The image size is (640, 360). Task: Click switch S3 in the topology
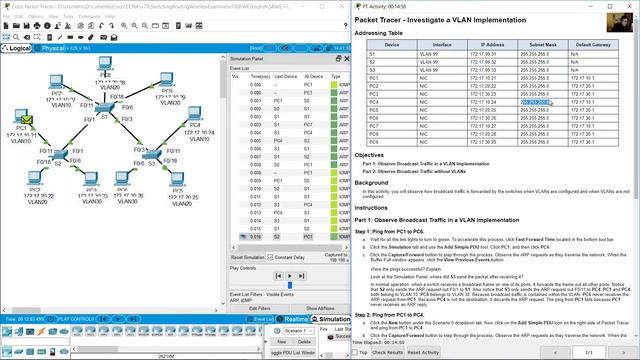click(x=152, y=154)
